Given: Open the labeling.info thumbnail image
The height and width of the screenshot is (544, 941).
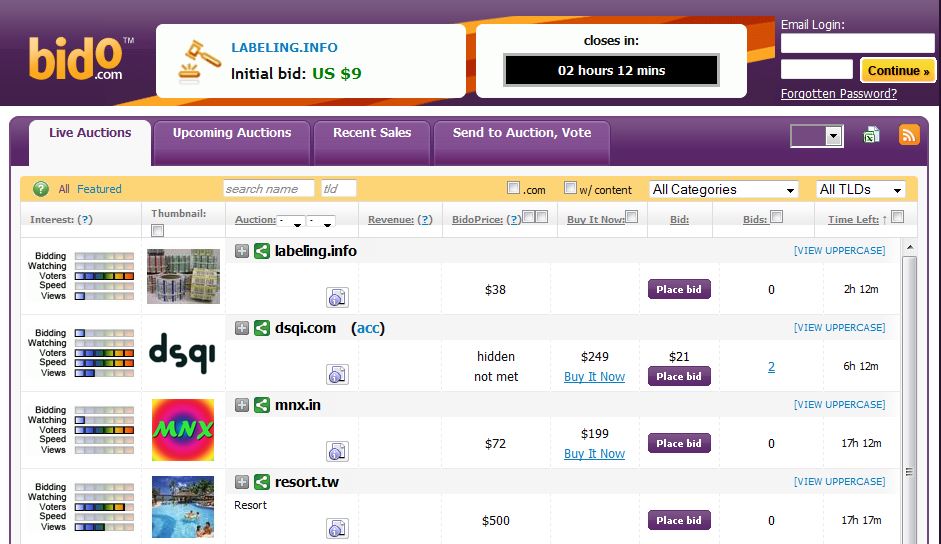Looking at the screenshot, I should point(183,276).
